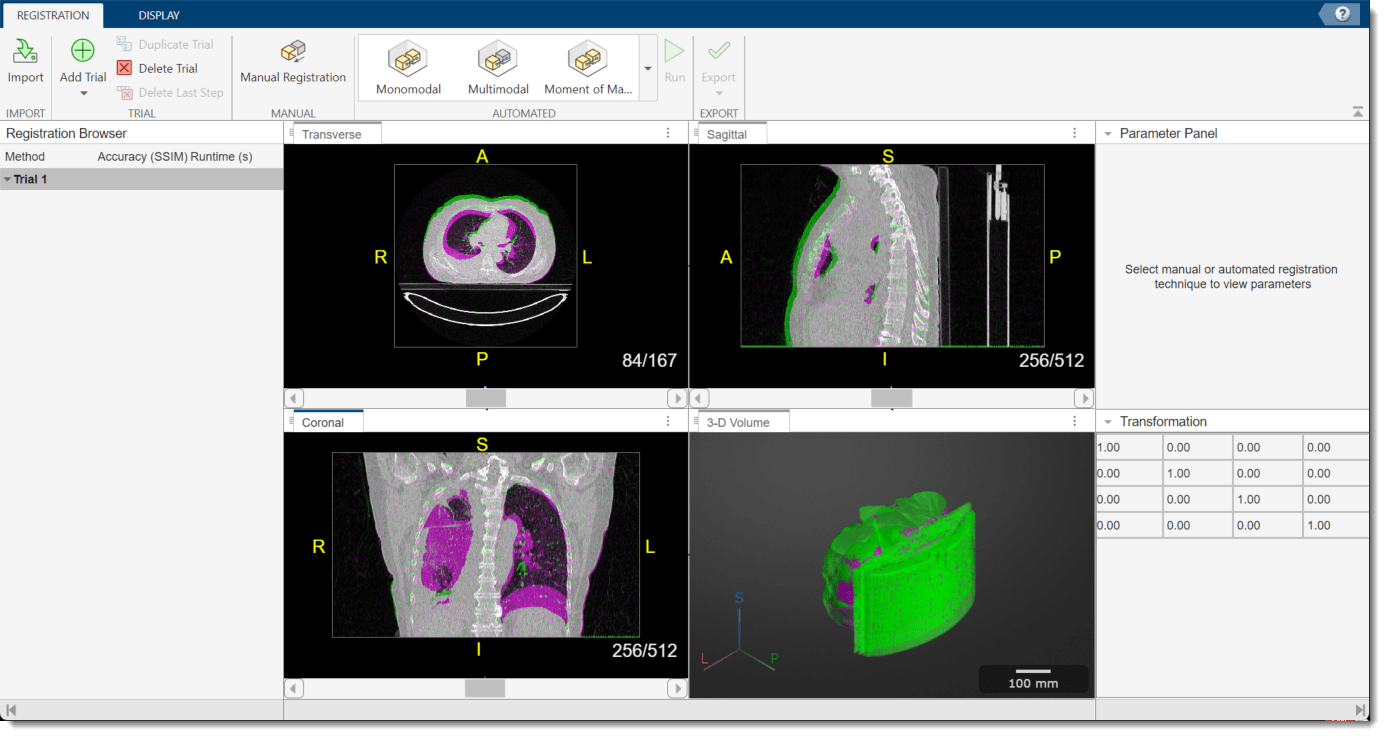Delete the selected trial with Delete Trial
Viewport: 1385px width, 736px height.
(x=157, y=69)
